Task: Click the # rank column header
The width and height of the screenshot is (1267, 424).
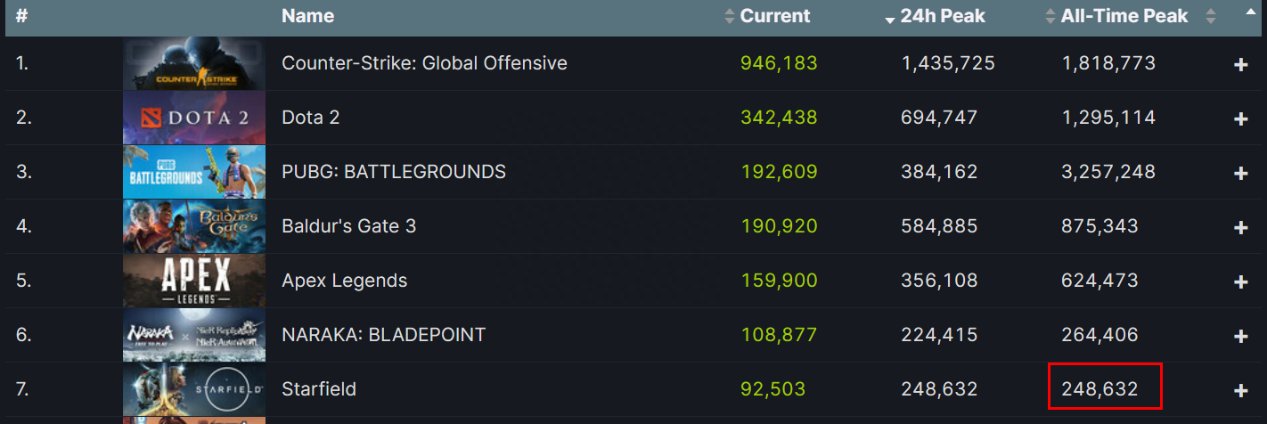Action: coord(21,16)
